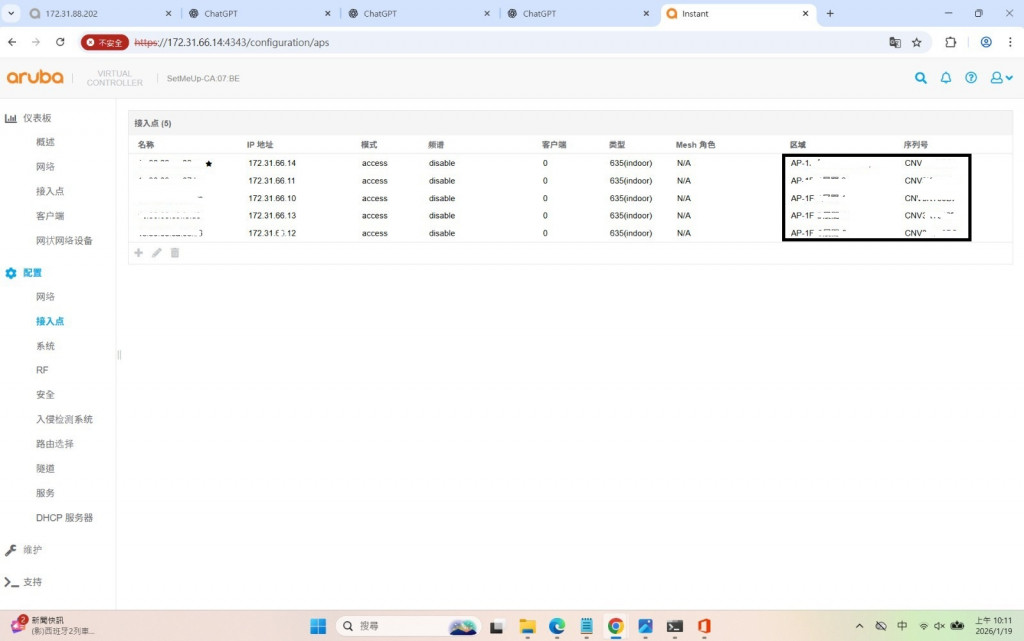
Task: Select 路由选择 in the sidebar
Action: 54,444
